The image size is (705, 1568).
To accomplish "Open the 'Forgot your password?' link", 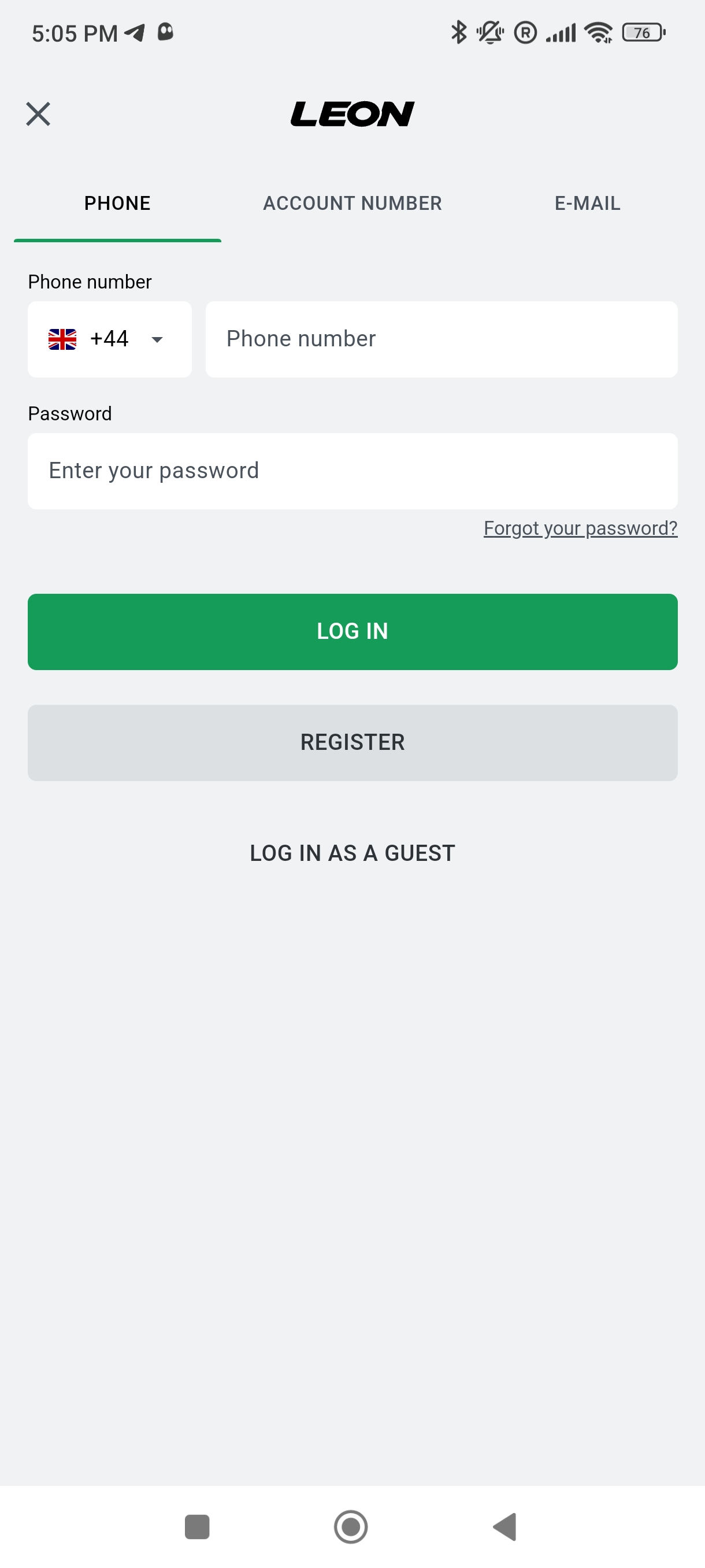I will coord(580,528).
